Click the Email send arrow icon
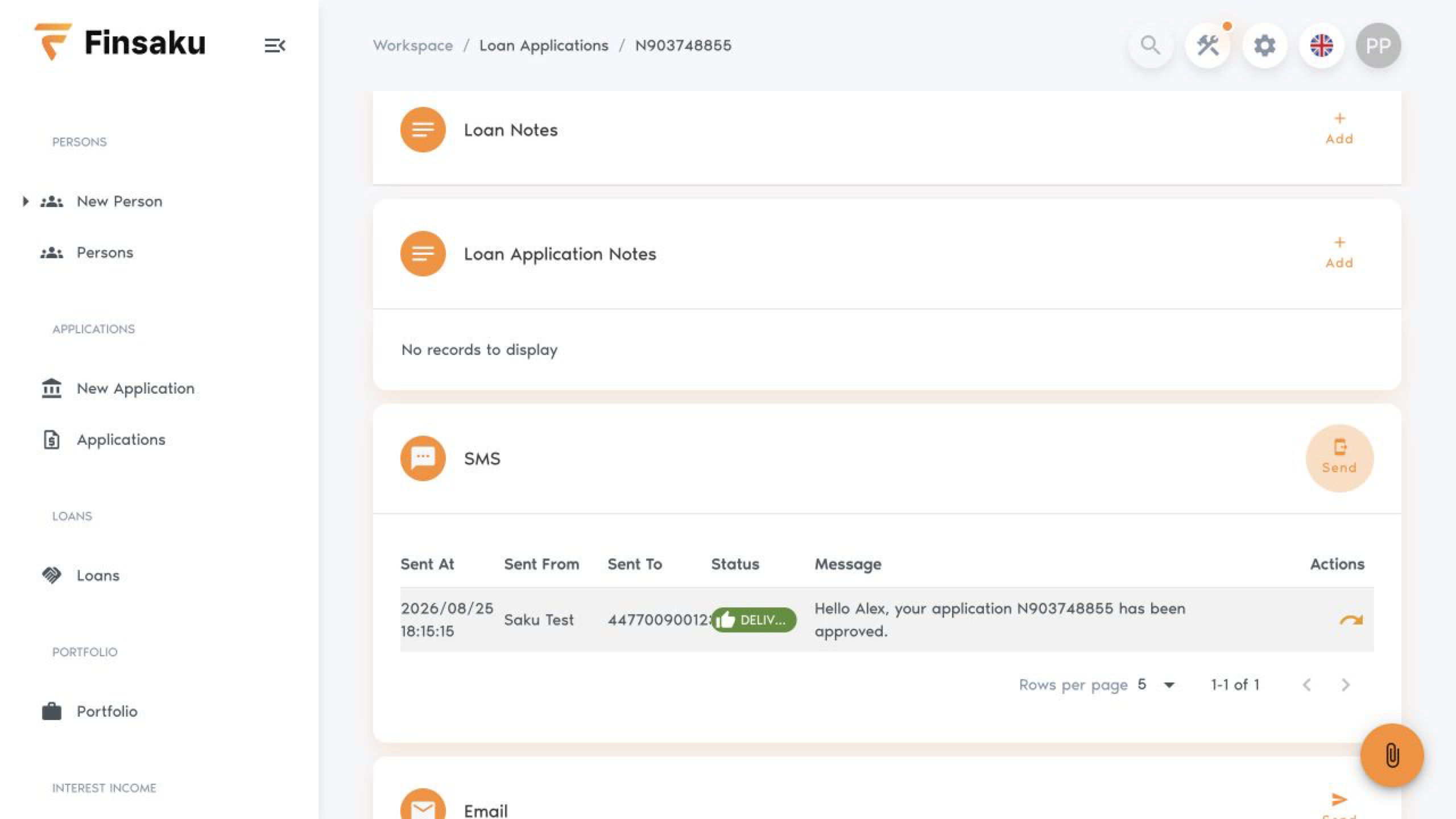The image size is (1456, 819). (1339, 800)
